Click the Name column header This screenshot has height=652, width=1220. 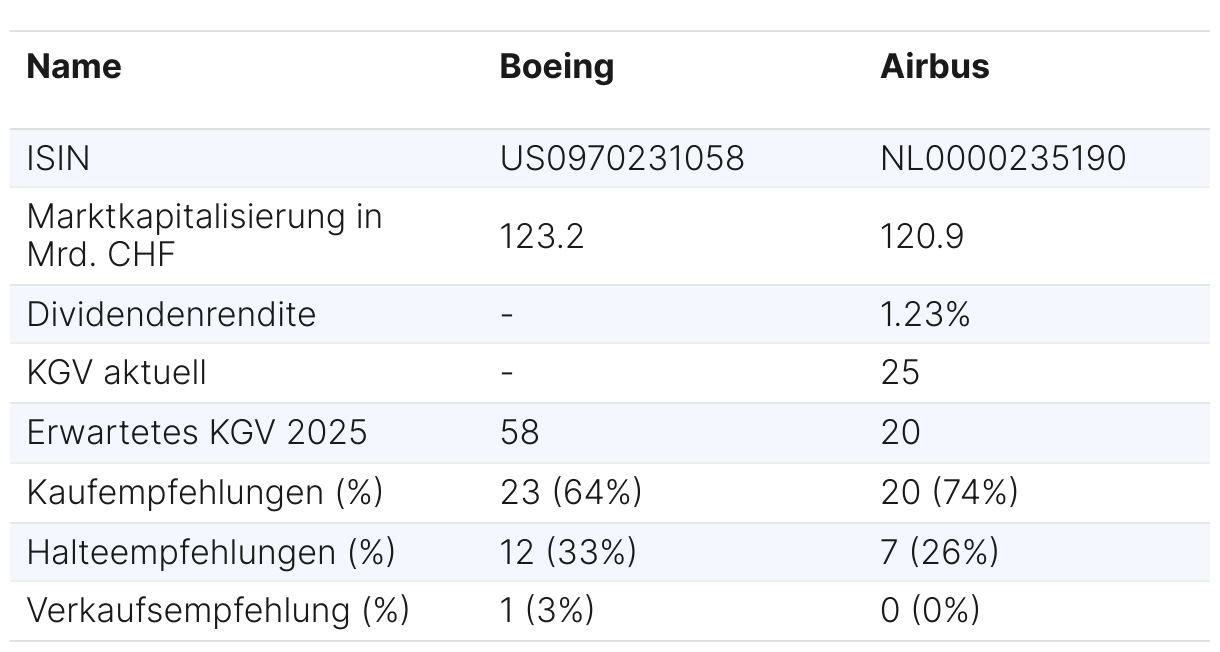tap(74, 67)
